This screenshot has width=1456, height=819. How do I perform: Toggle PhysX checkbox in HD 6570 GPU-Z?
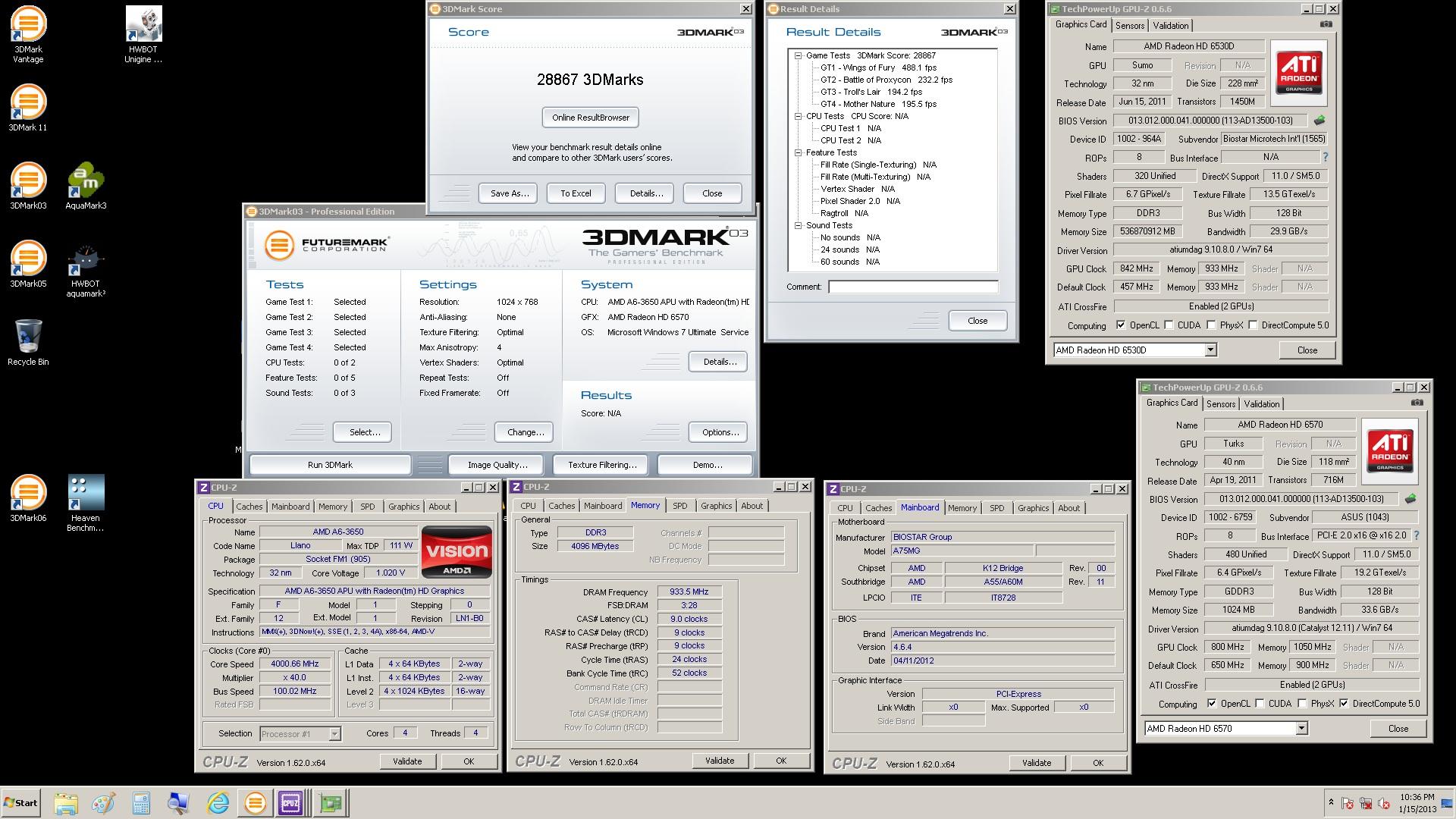1302,704
